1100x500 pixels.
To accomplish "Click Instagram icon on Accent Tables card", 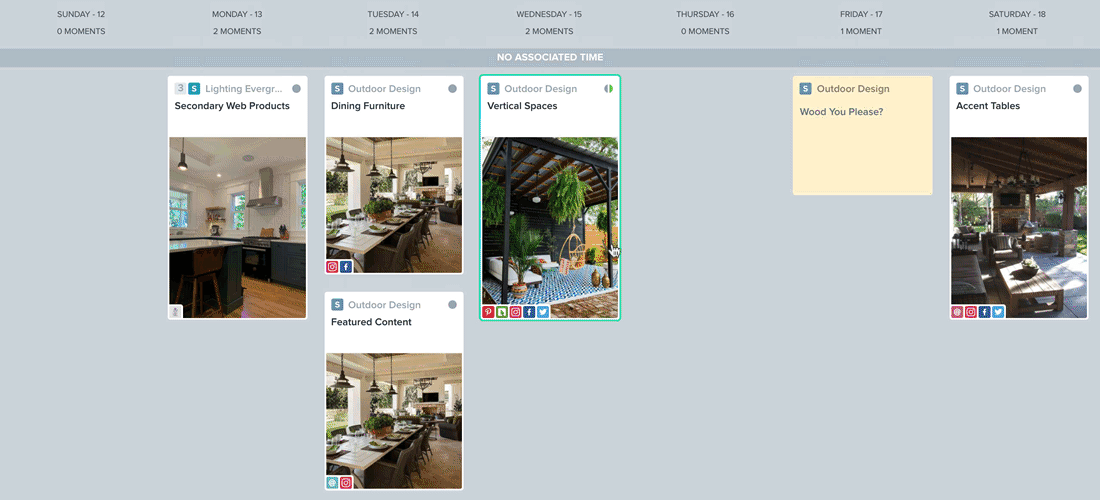I will [x=971, y=312].
